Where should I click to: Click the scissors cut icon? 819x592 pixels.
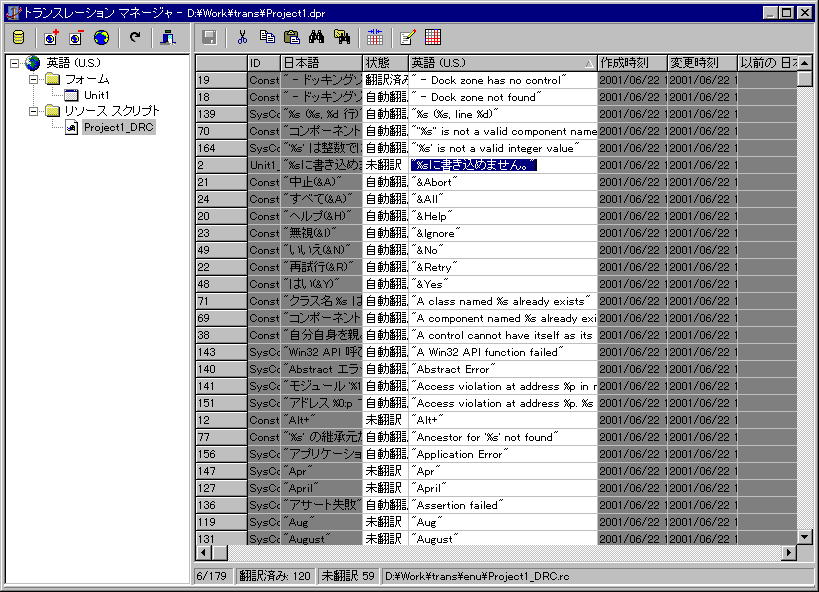pos(242,38)
